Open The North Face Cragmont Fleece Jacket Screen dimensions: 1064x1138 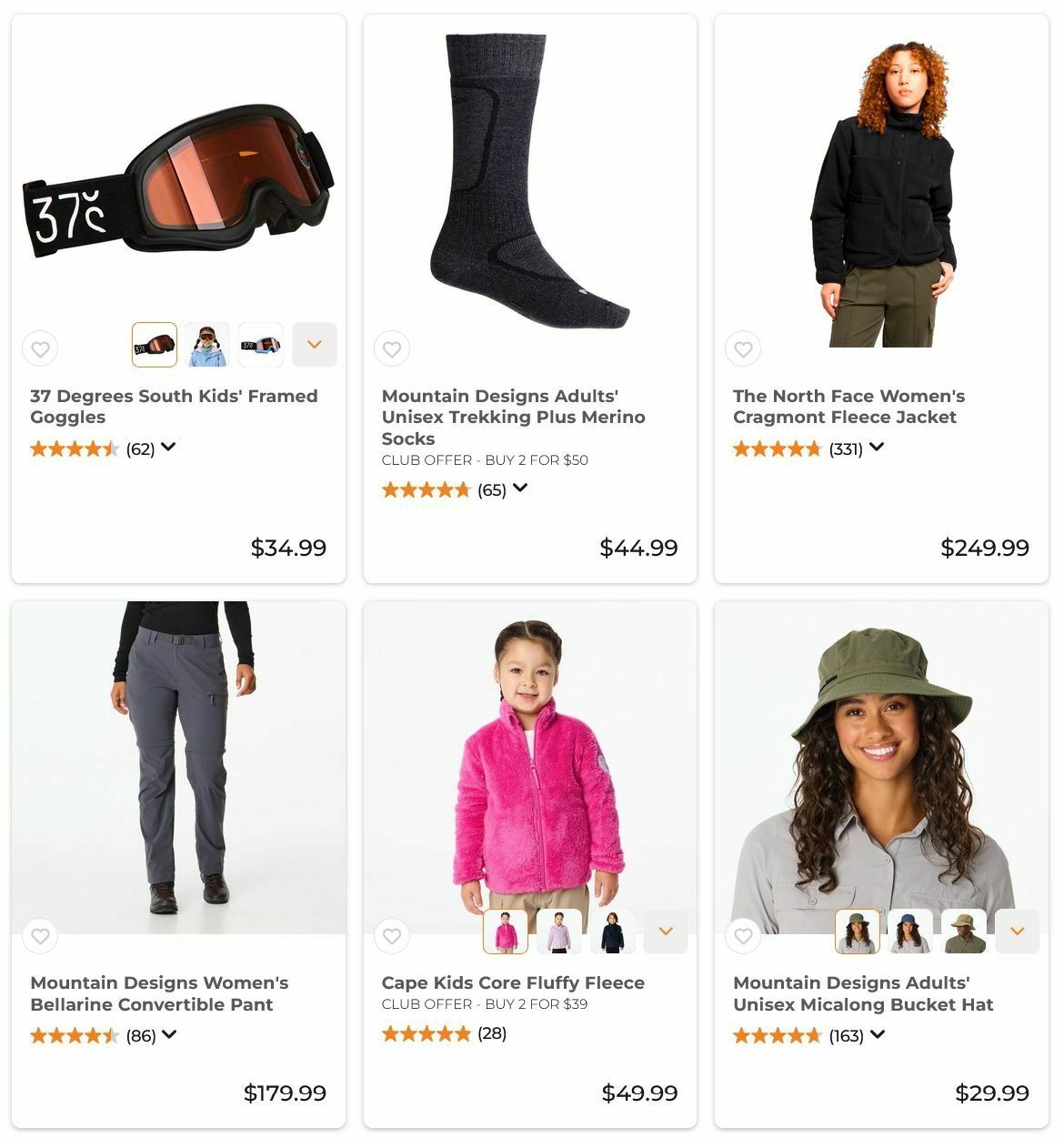click(848, 407)
